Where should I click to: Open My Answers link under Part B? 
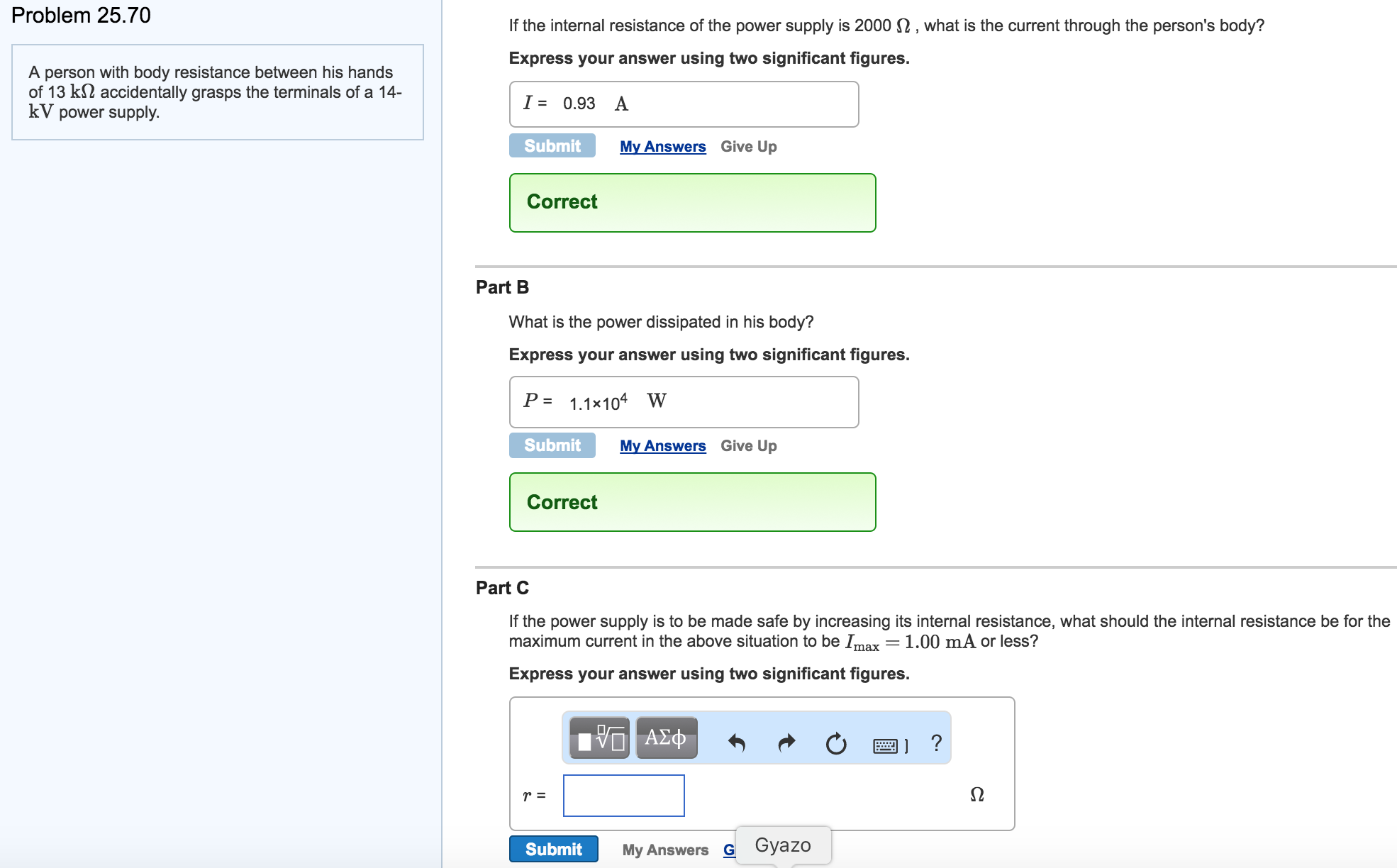point(662,446)
